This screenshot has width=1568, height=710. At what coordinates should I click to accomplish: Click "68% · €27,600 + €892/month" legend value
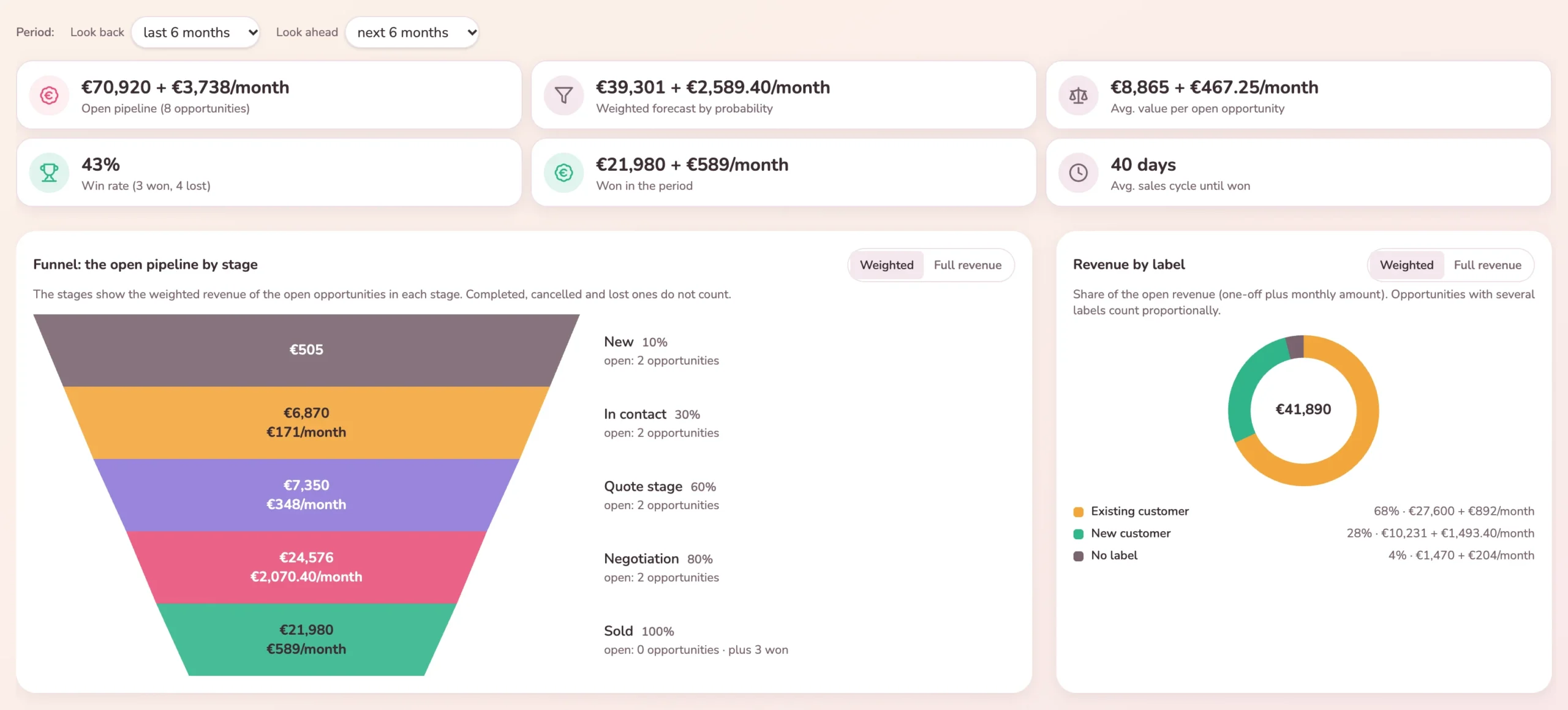coord(1454,512)
